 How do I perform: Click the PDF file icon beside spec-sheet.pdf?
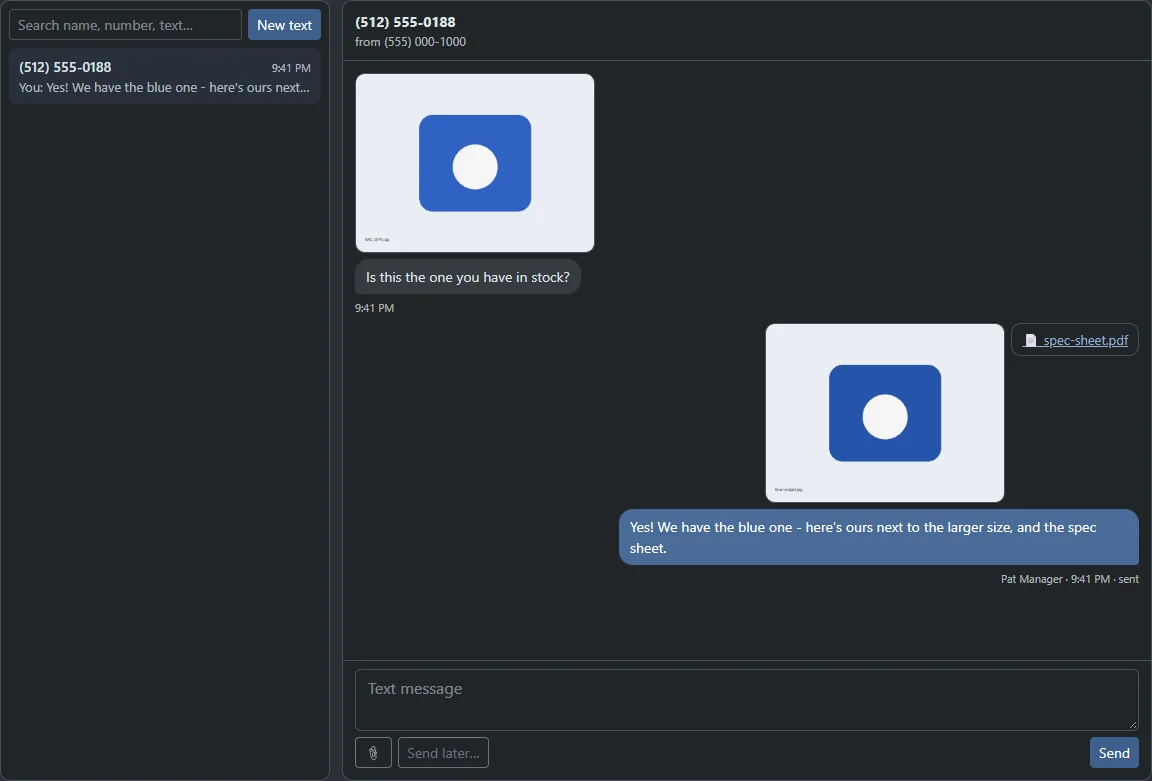pos(1031,340)
